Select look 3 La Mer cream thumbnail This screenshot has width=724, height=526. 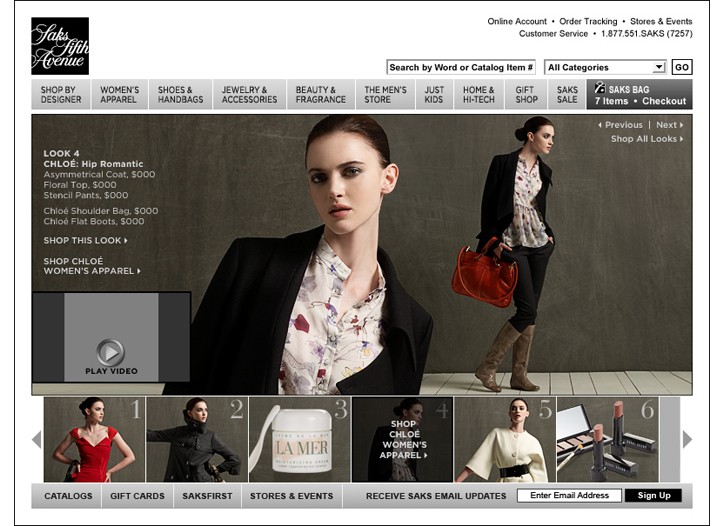tap(300, 440)
